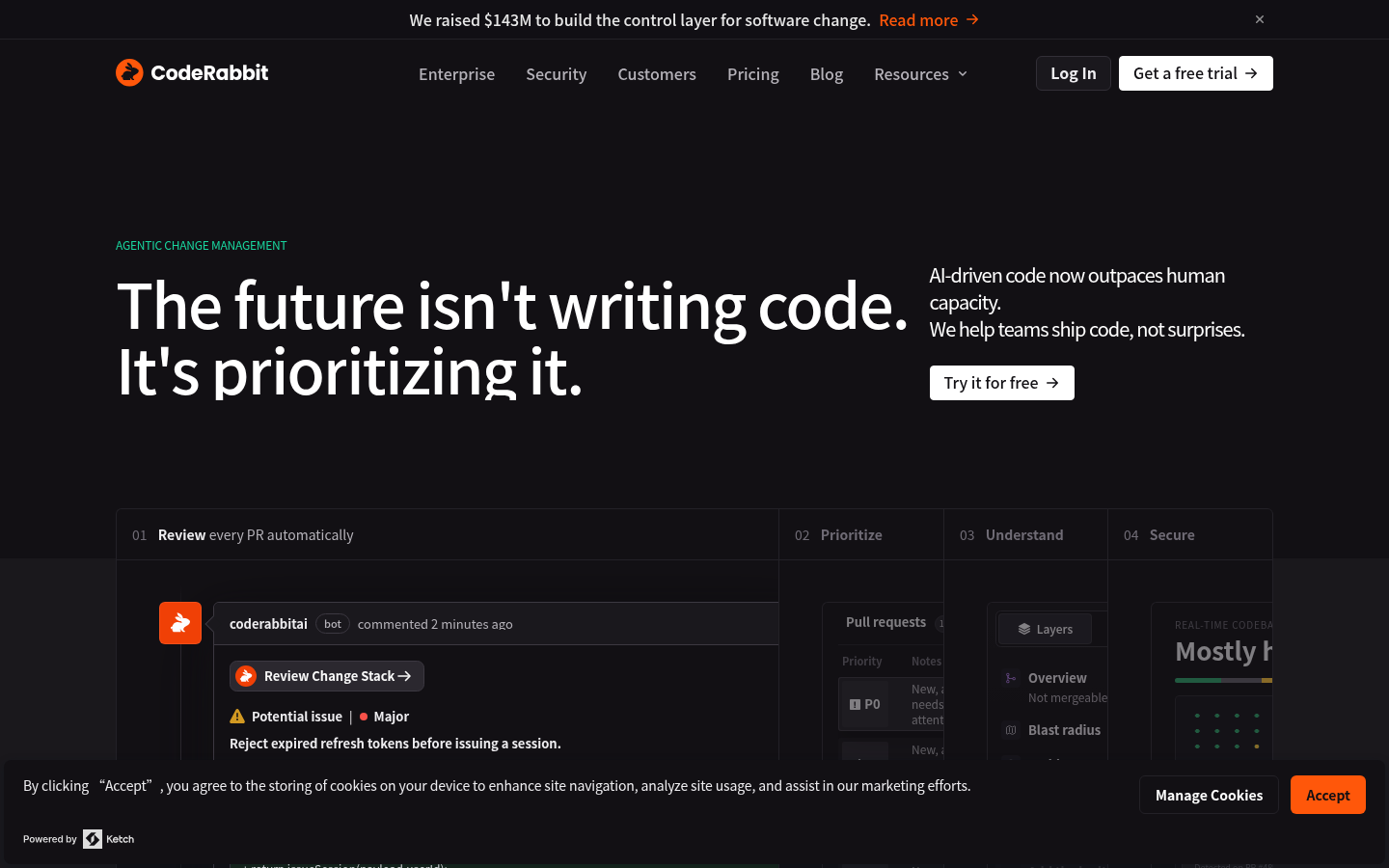Click the coderabbitai username
1389x868 pixels.
pyautogui.click(x=268, y=624)
